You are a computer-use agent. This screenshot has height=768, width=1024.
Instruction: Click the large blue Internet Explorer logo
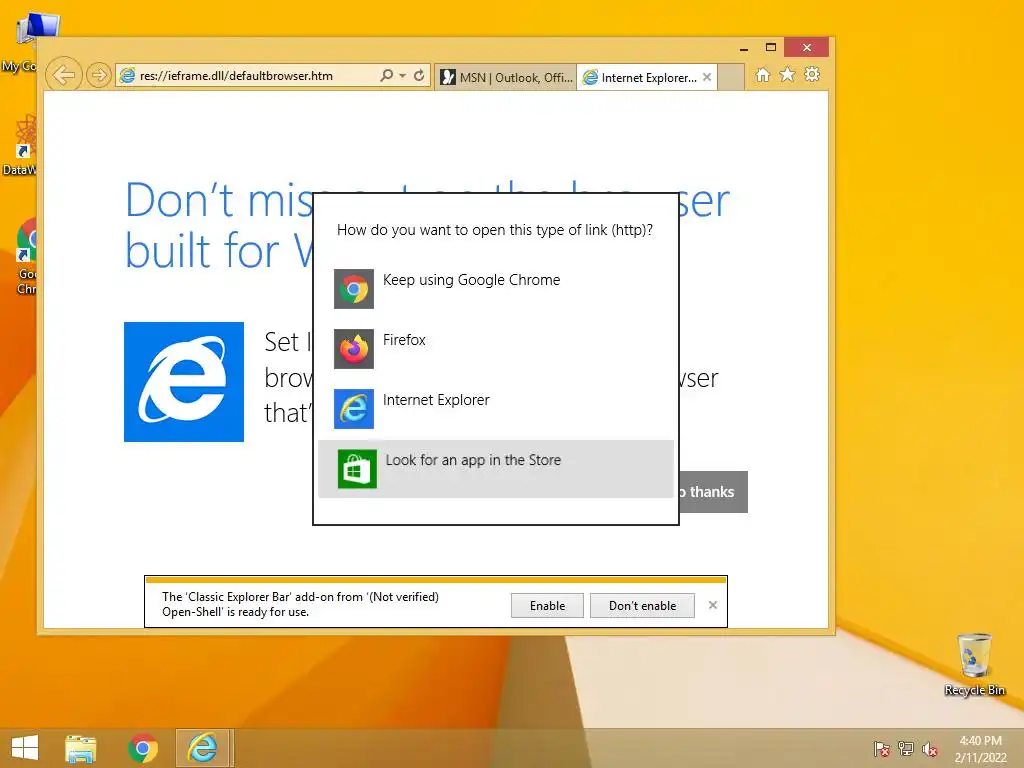(x=184, y=382)
